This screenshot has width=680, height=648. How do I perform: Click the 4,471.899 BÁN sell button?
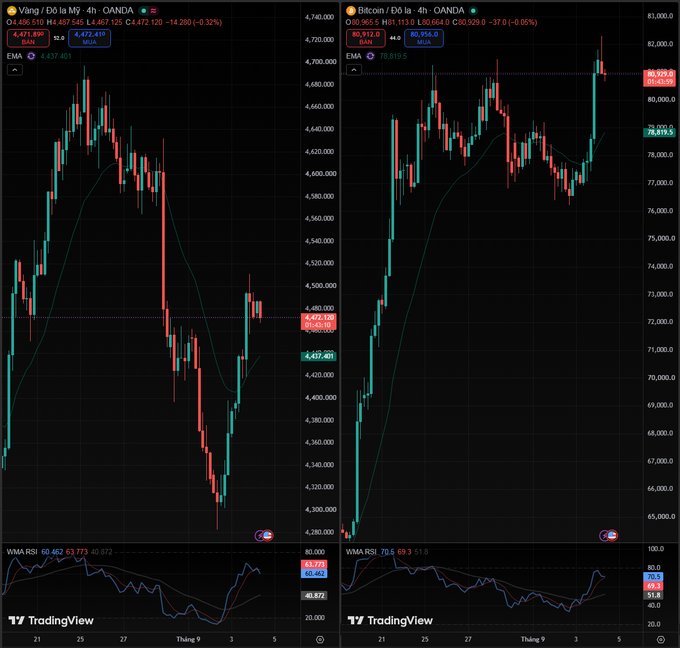pos(28,38)
